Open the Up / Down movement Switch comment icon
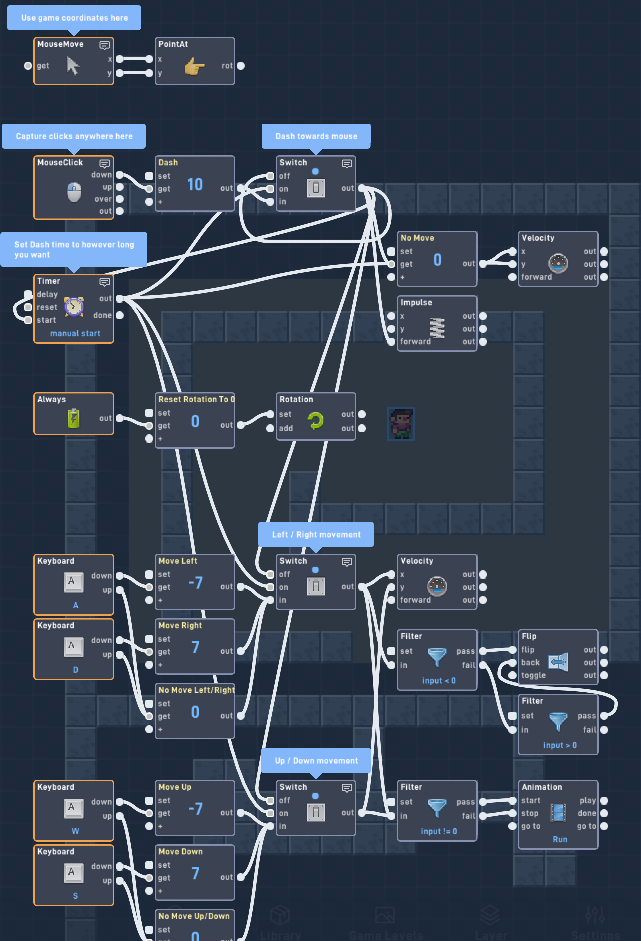Viewport: 641px width, 941px height. (347, 788)
